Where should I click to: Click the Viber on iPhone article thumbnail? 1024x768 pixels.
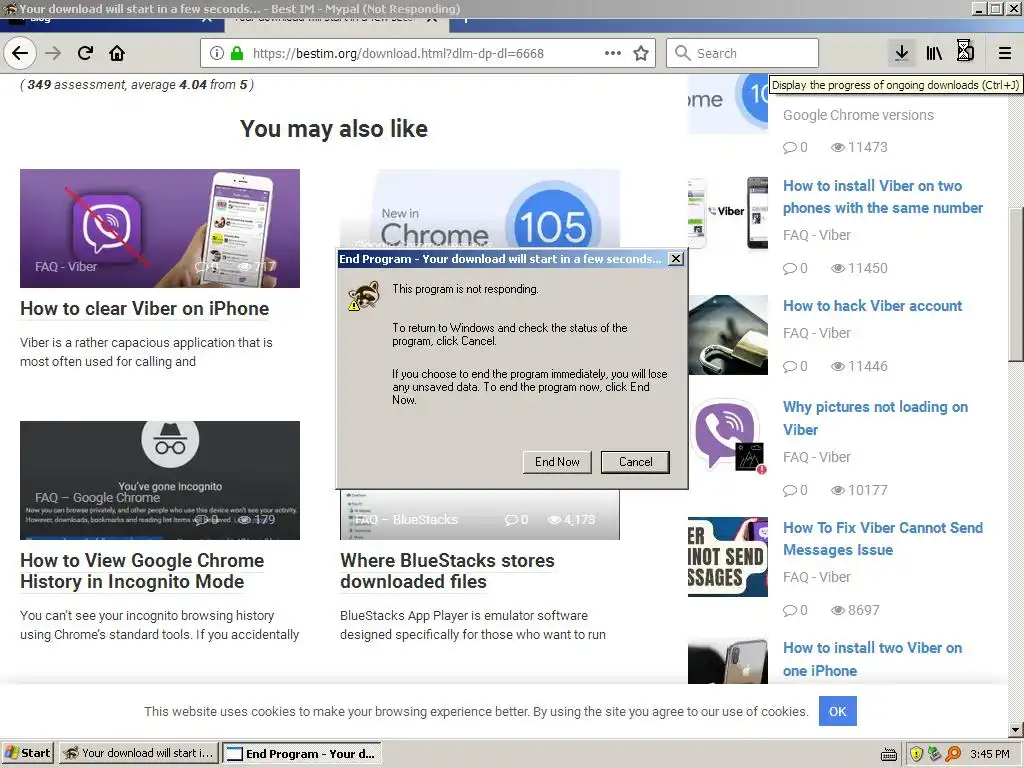click(160, 229)
